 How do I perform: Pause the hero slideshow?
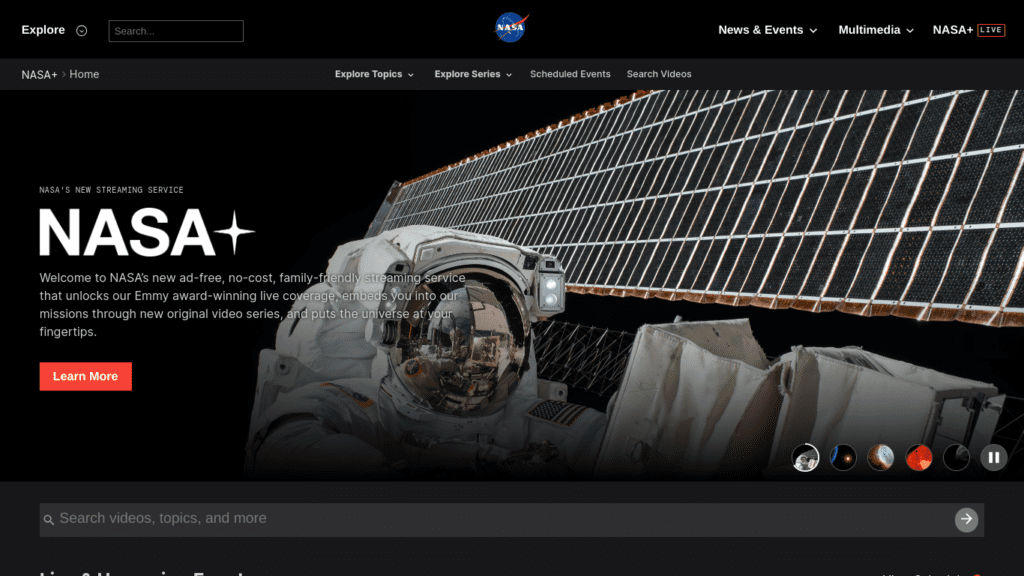(x=994, y=458)
